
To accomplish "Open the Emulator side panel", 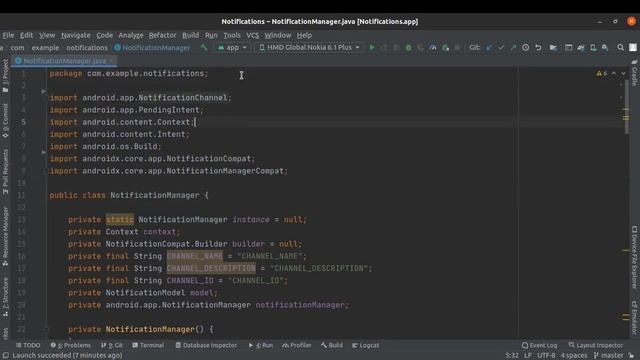I will point(635,318).
